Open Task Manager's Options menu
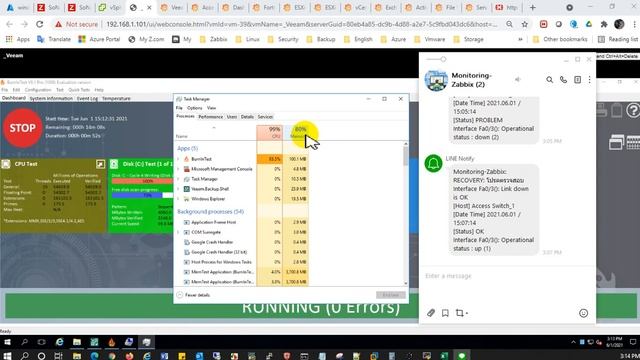Viewport: 640px width, 360px height. point(195,108)
